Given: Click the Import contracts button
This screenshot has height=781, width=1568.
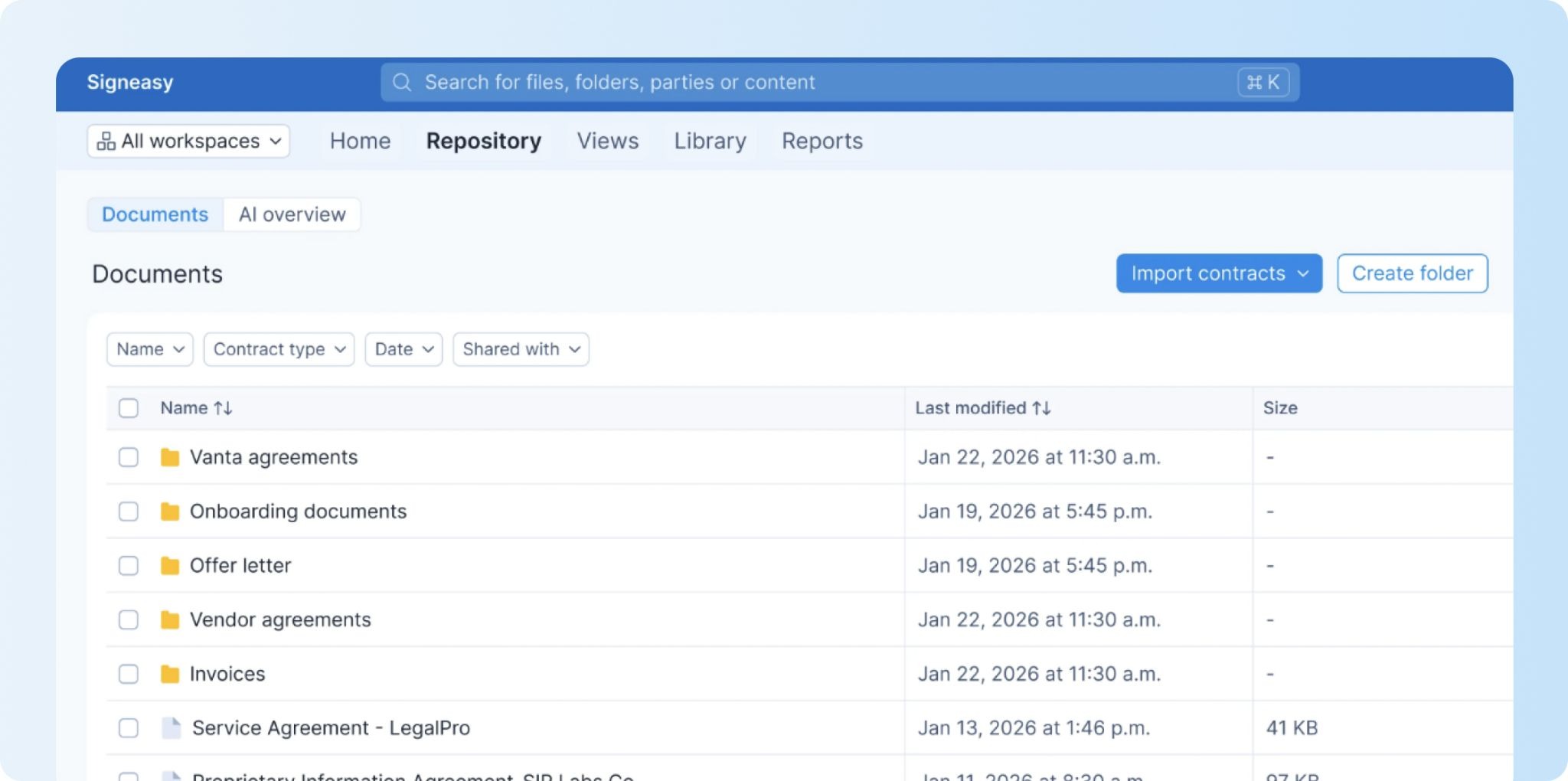Looking at the screenshot, I should tap(1219, 273).
